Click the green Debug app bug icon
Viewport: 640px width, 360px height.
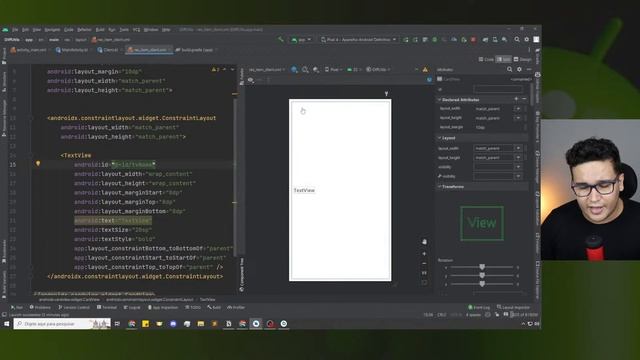435,40
